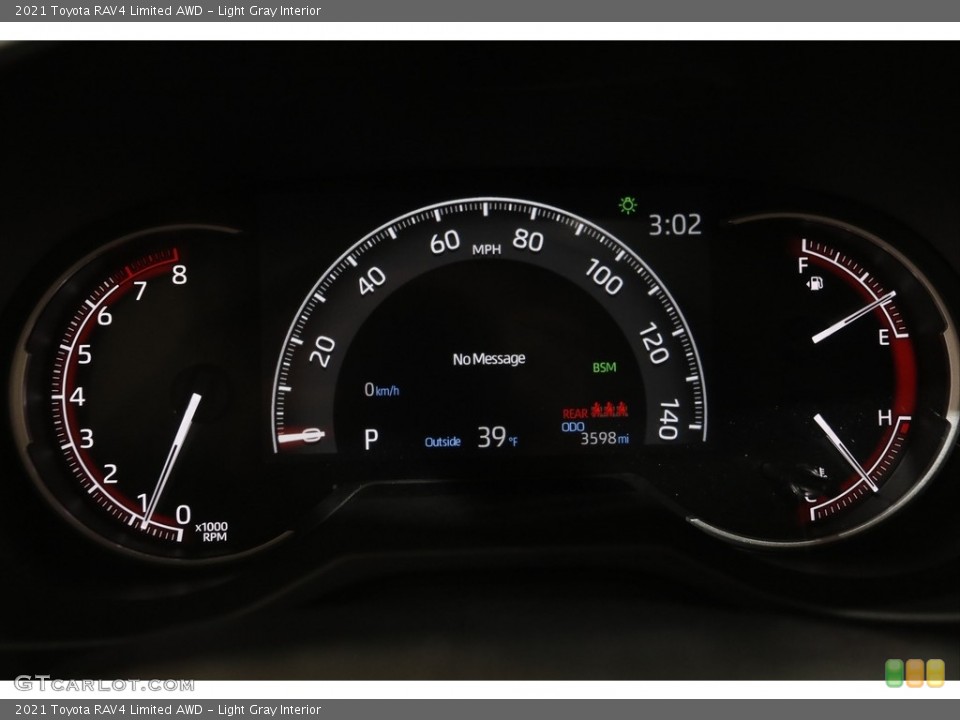Viewport: 960px width, 720px height.
Task: Click the F label on fuel gauge
Action: [x=803, y=265]
